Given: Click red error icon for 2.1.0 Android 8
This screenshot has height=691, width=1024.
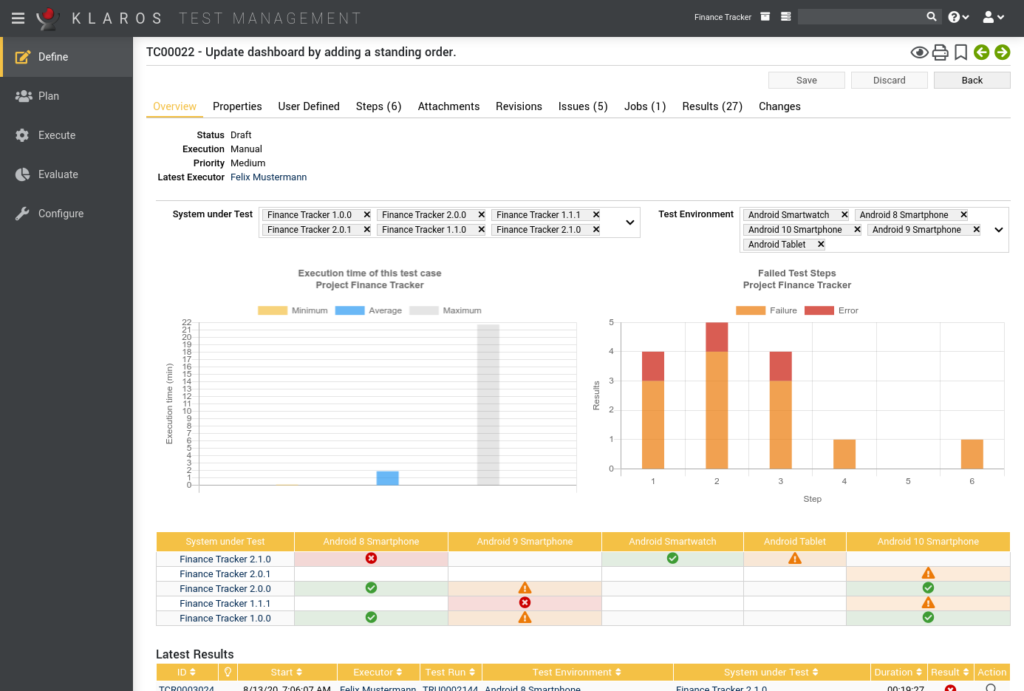Looking at the screenshot, I should coord(371,558).
